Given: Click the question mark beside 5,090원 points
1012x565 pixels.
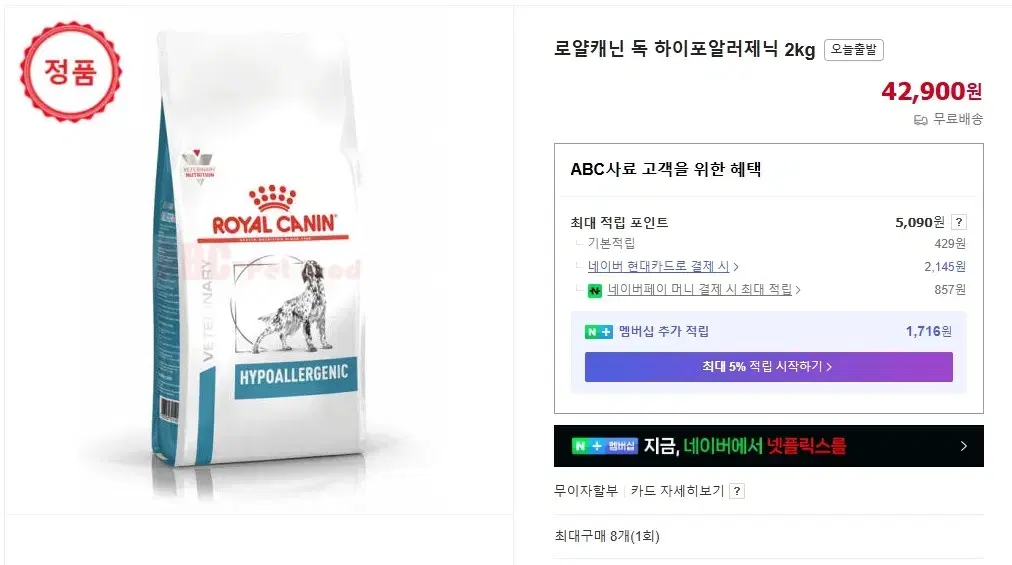Looking at the screenshot, I should coord(959,222).
